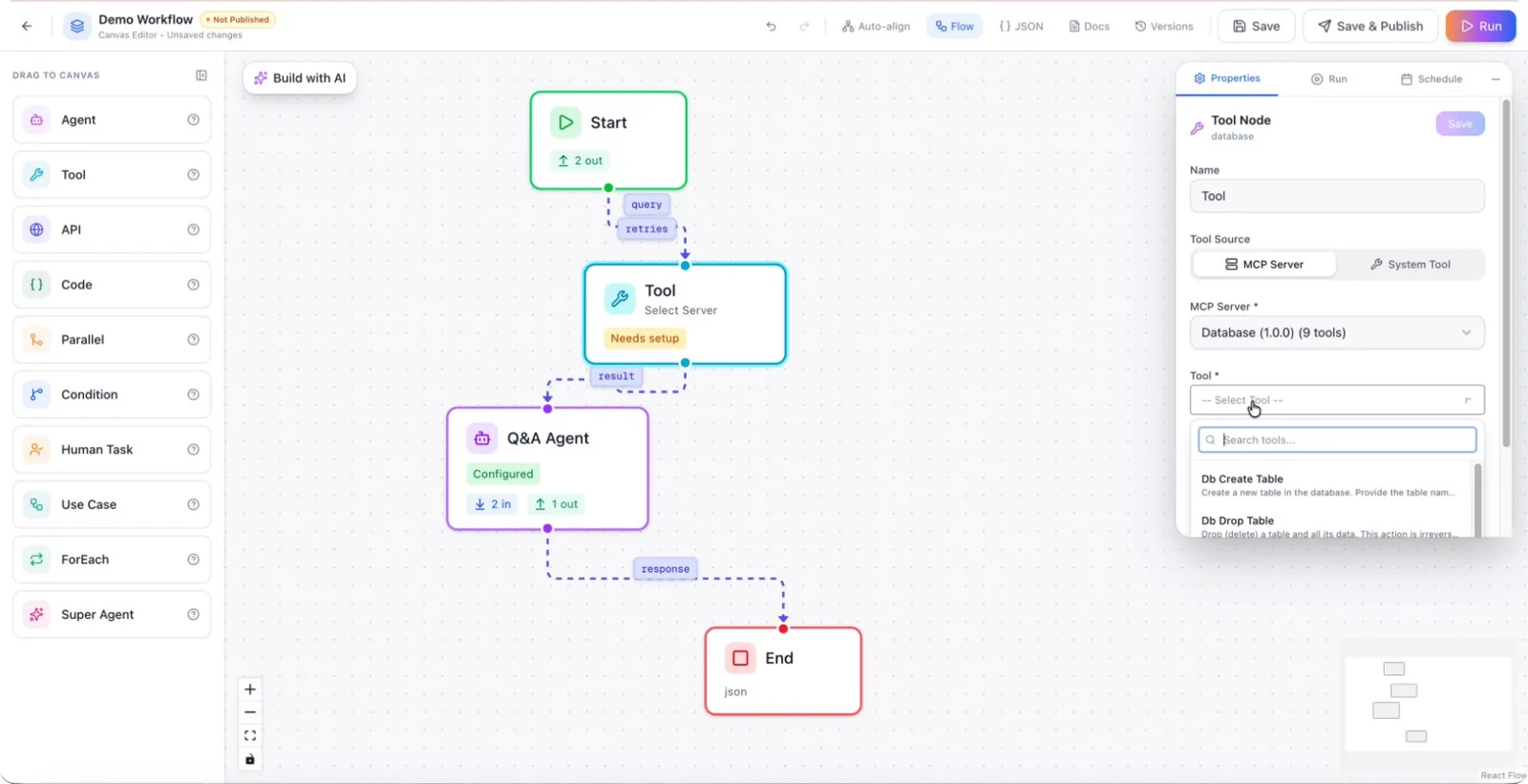Image resolution: width=1528 pixels, height=784 pixels.
Task: Minimize the properties panel with the dash icon
Action: point(1496,79)
